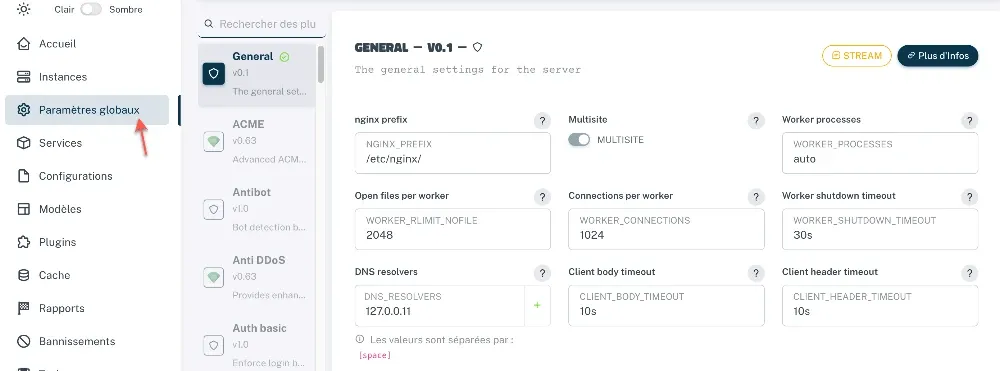Focus the plugin search field
The width and height of the screenshot is (1000, 371).
tap(261, 24)
